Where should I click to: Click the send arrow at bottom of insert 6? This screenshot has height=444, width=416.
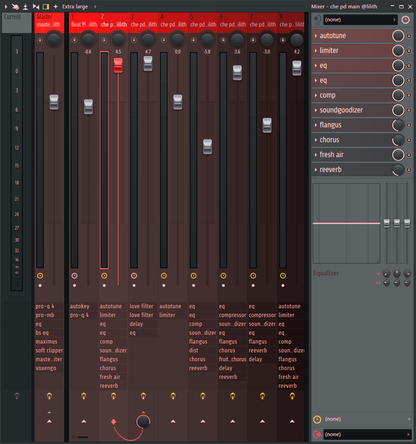point(232,422)
